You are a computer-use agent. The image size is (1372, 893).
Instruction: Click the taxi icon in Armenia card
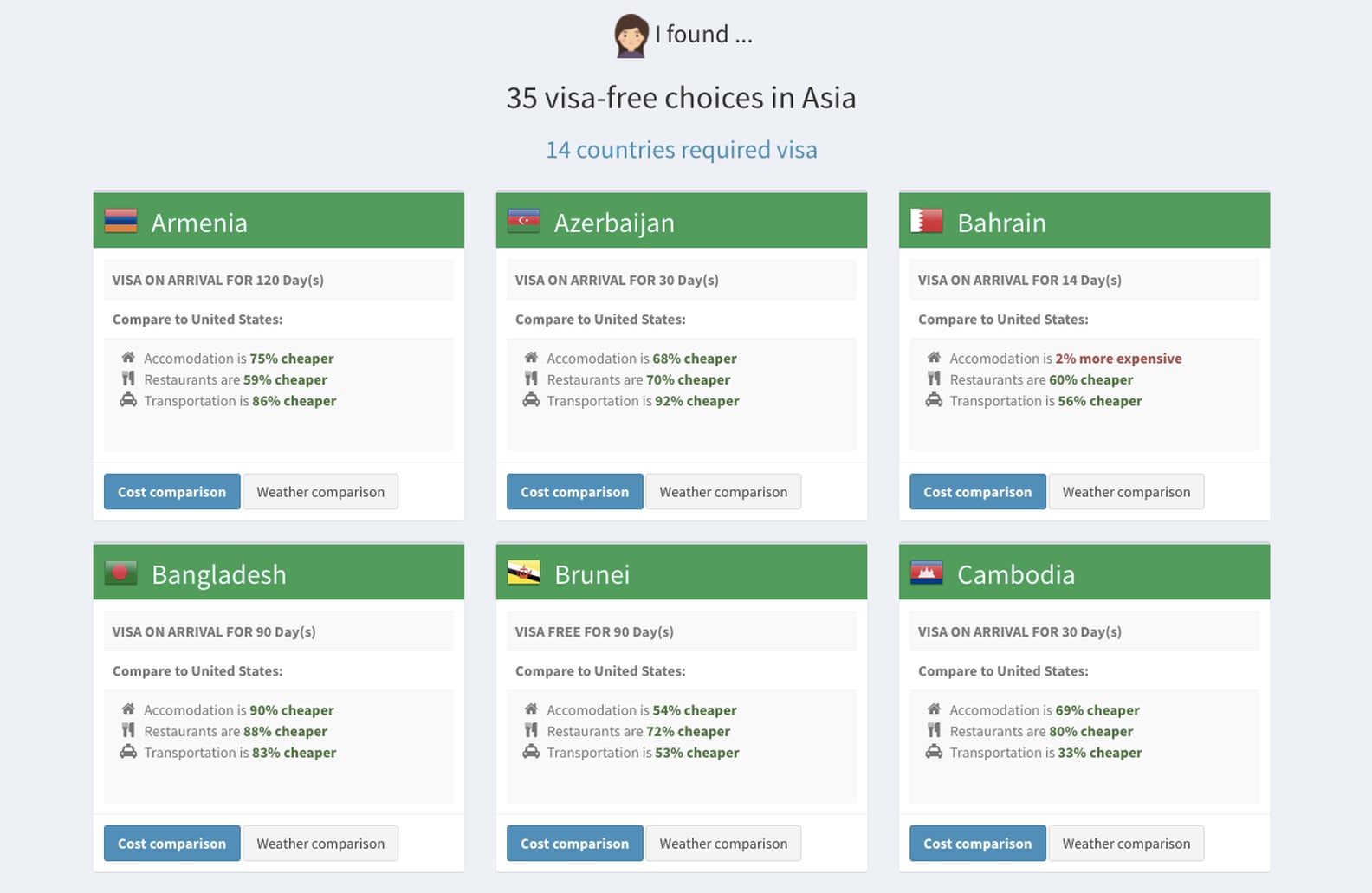point(128,400)
